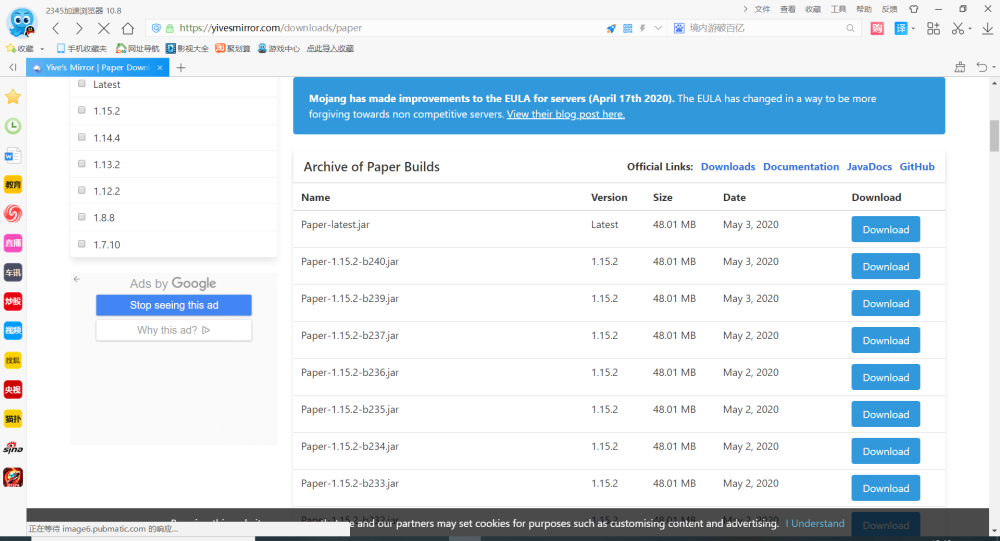This screenshot has height=541, width=1000.
Task: Check the 1.8.8 version filter
Action: click(x=82, y=217)
